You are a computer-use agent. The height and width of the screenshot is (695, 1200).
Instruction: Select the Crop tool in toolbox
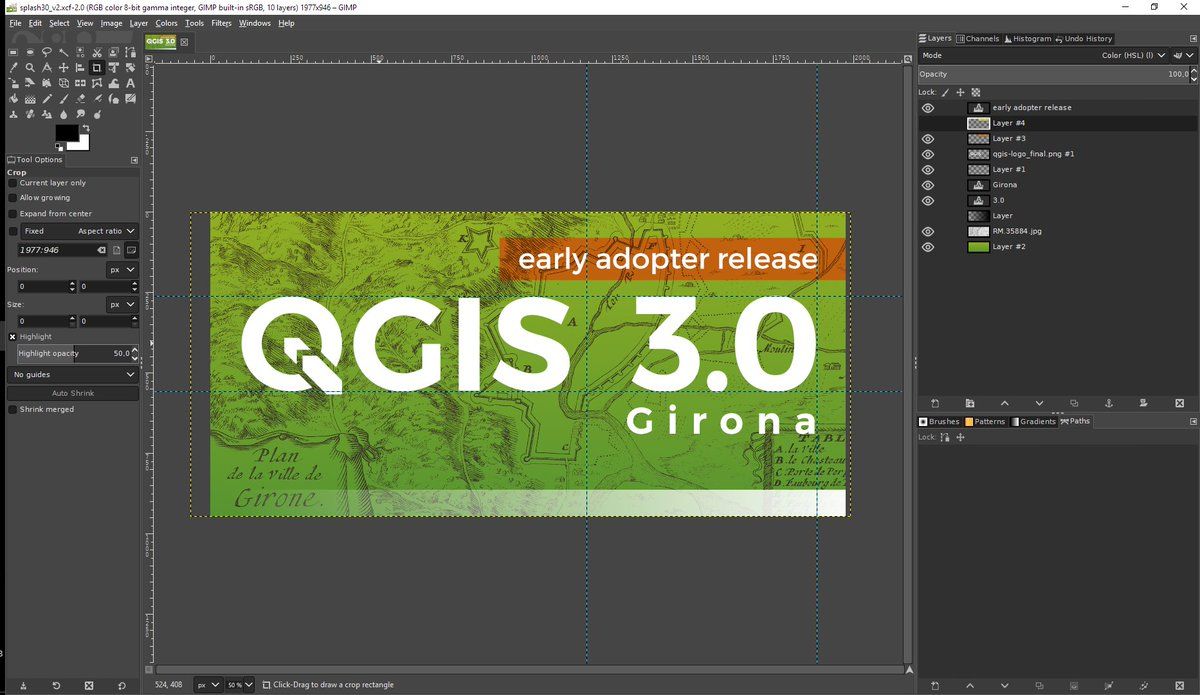click(x=97, y=68)
